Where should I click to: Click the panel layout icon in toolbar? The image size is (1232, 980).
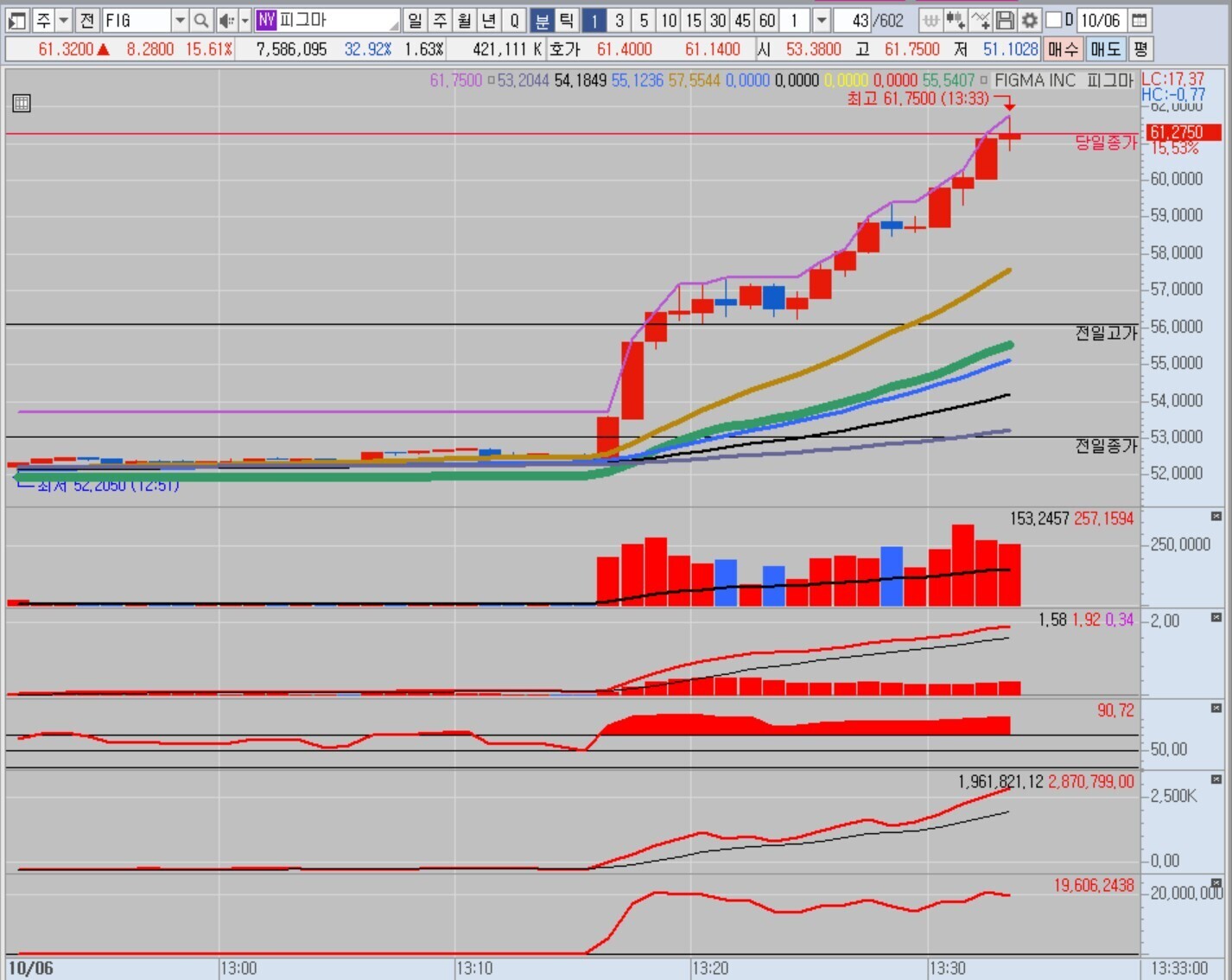point(16,20)
